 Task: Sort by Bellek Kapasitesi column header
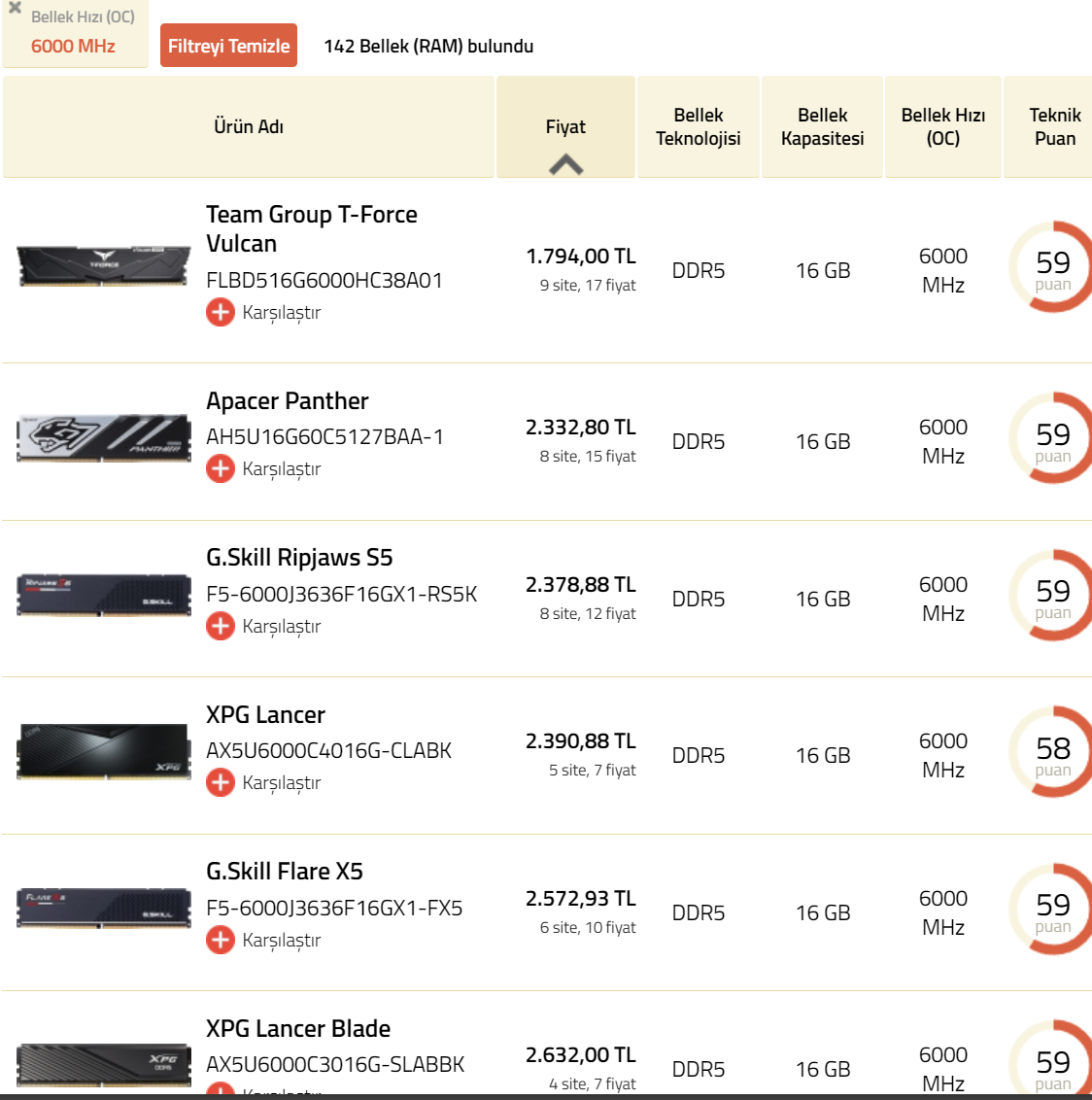[822, 127]
